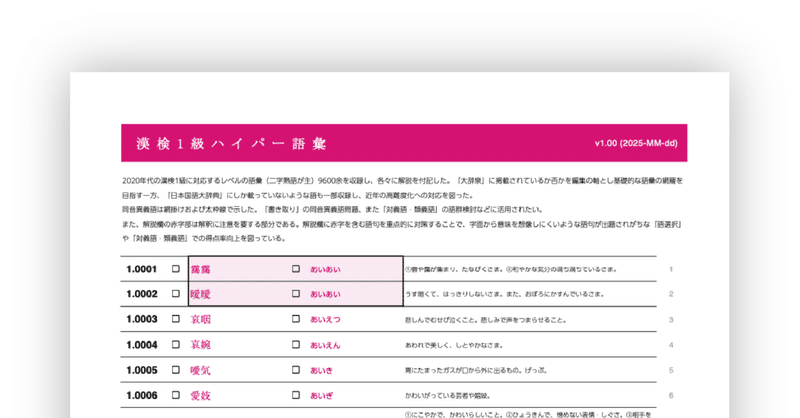Tick the checkbox beside あいえん reading

tap(296, 345)
